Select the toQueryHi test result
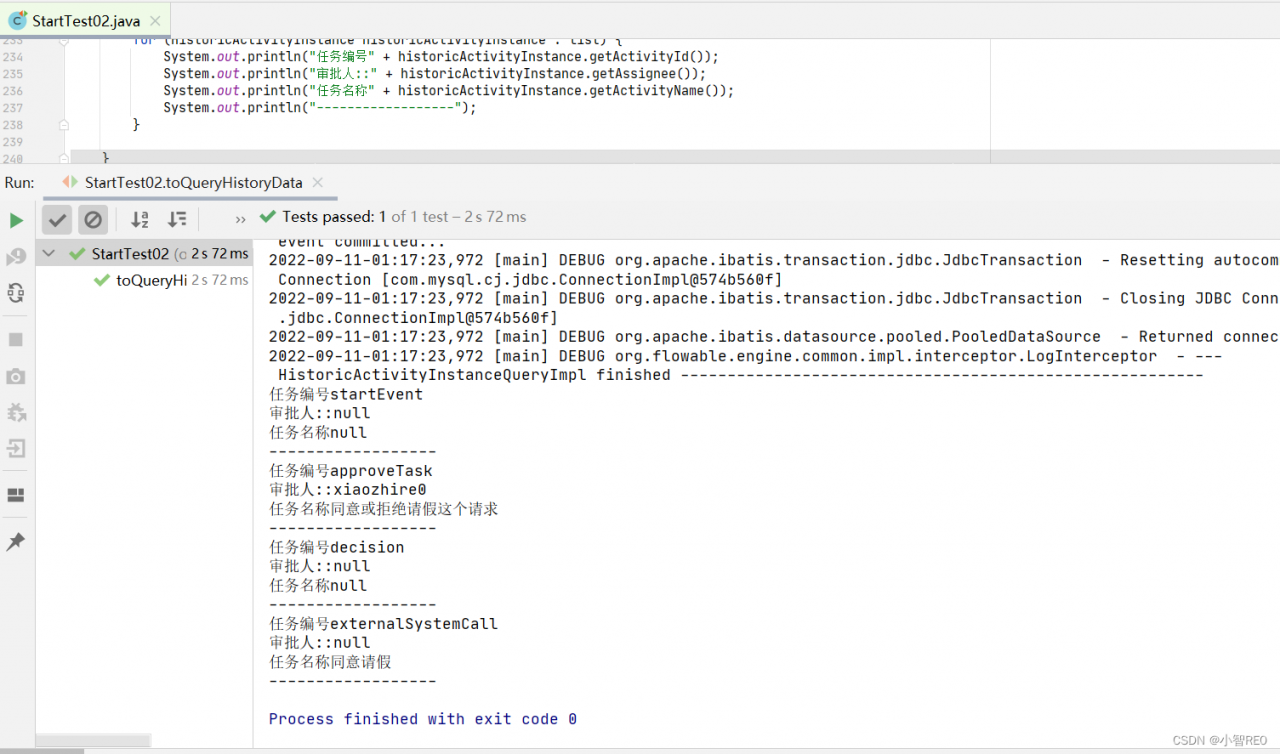The image size is (1280, 754). 150,280
